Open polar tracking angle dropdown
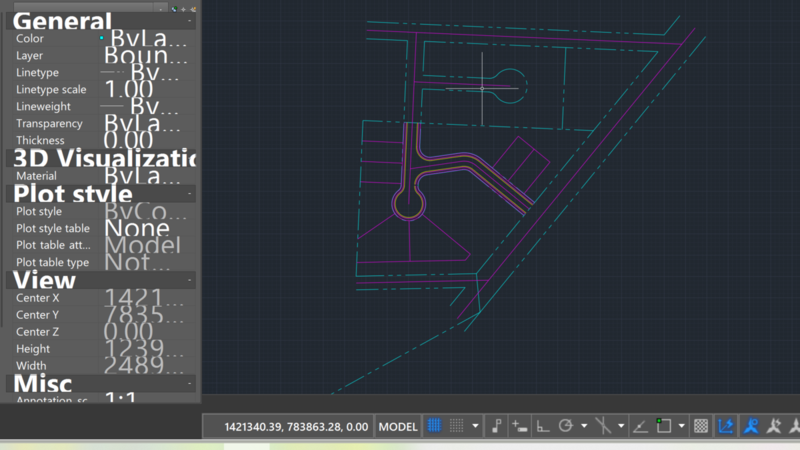 click(x=584, y=426)
